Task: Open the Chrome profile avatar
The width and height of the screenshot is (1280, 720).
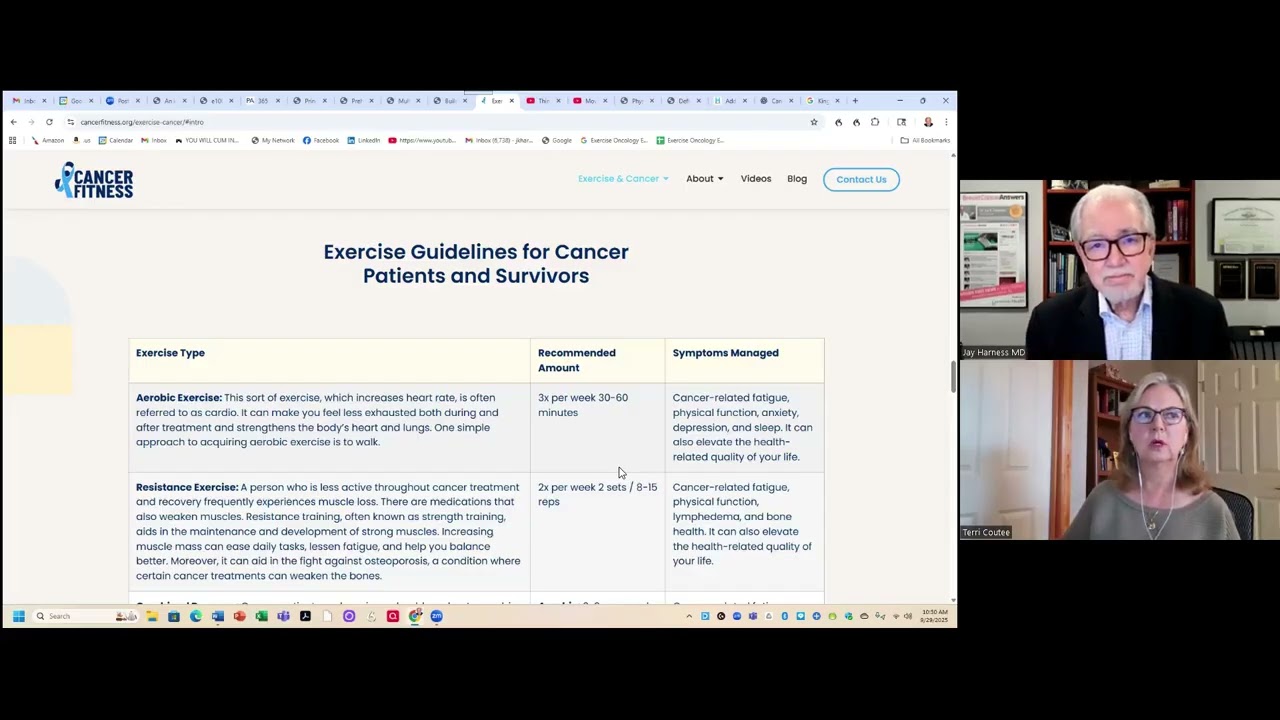Action: click(928, 122)
